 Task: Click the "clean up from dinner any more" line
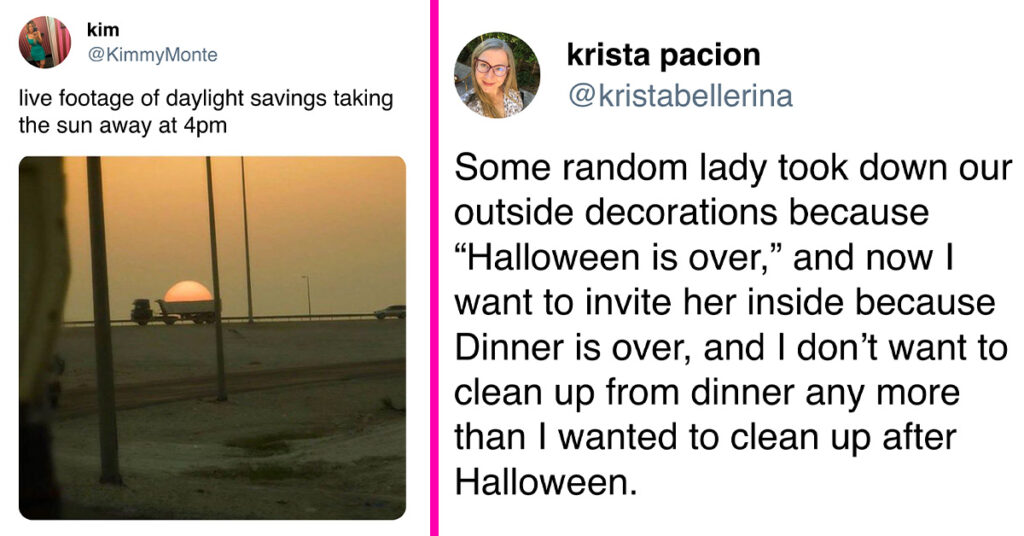pos(707,393)
